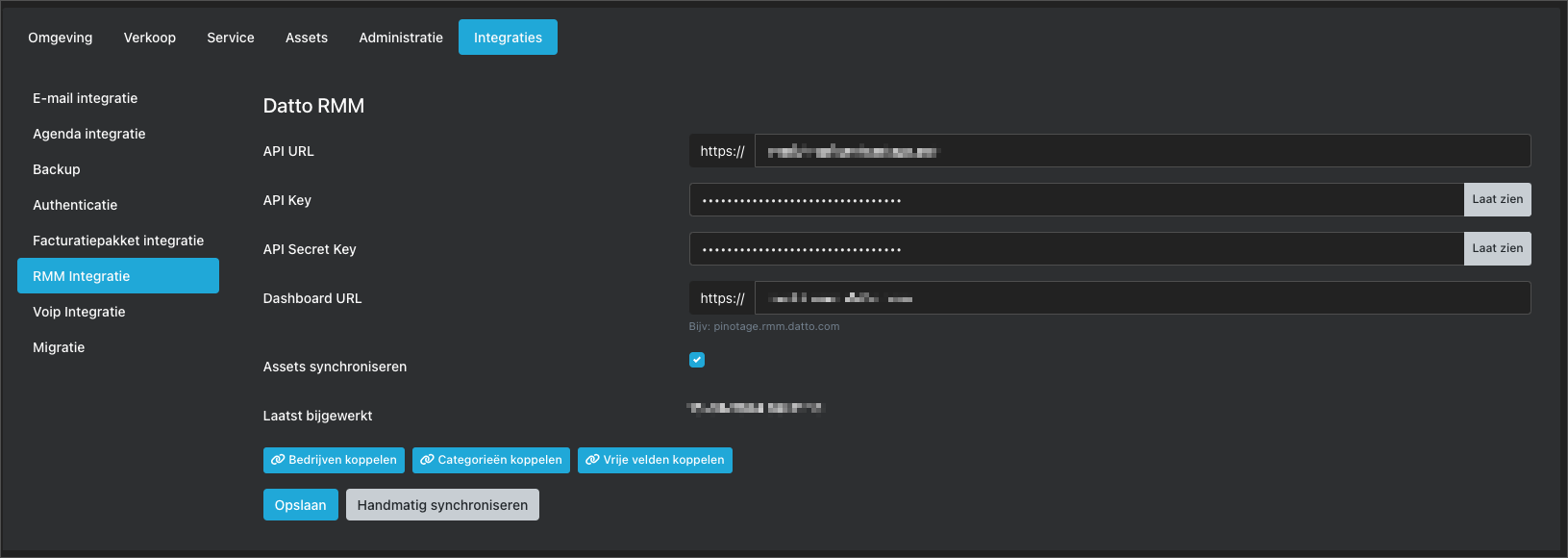
Task: Go to the Assets tab
Action: pyautogui.click(x=307, y=38)
